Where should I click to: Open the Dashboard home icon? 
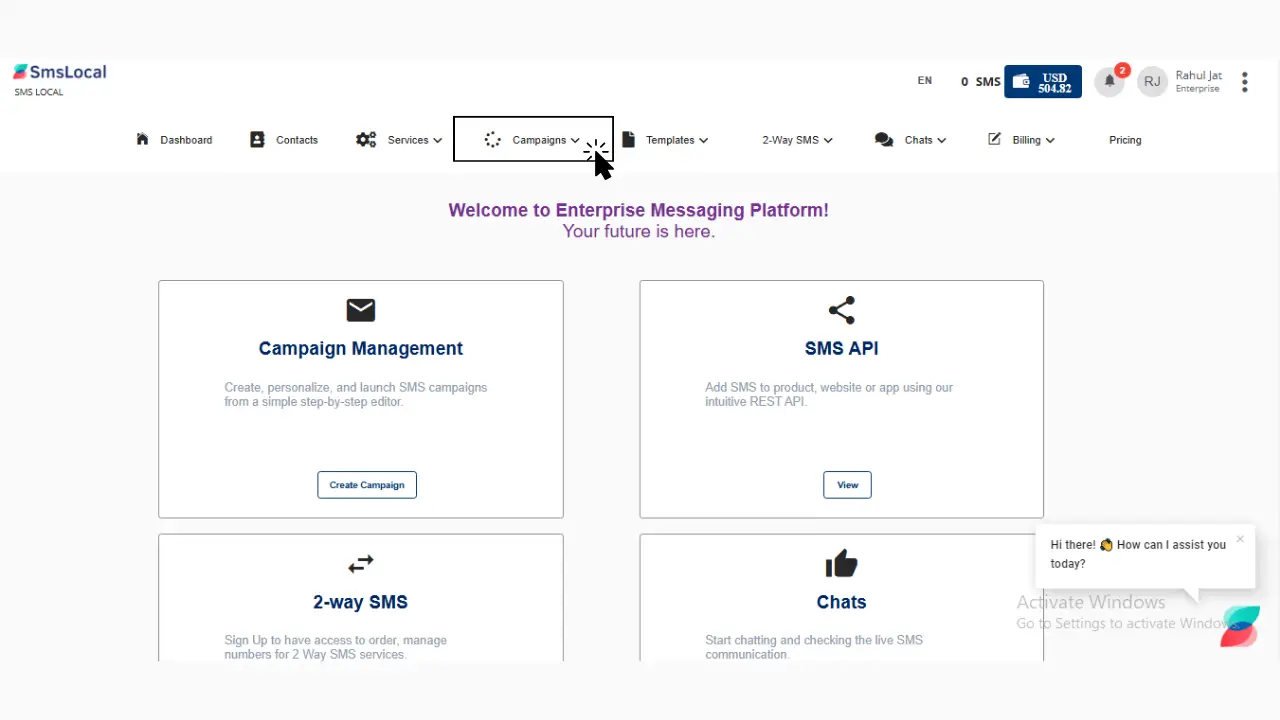pyautogui.click(x=142, y=139)
